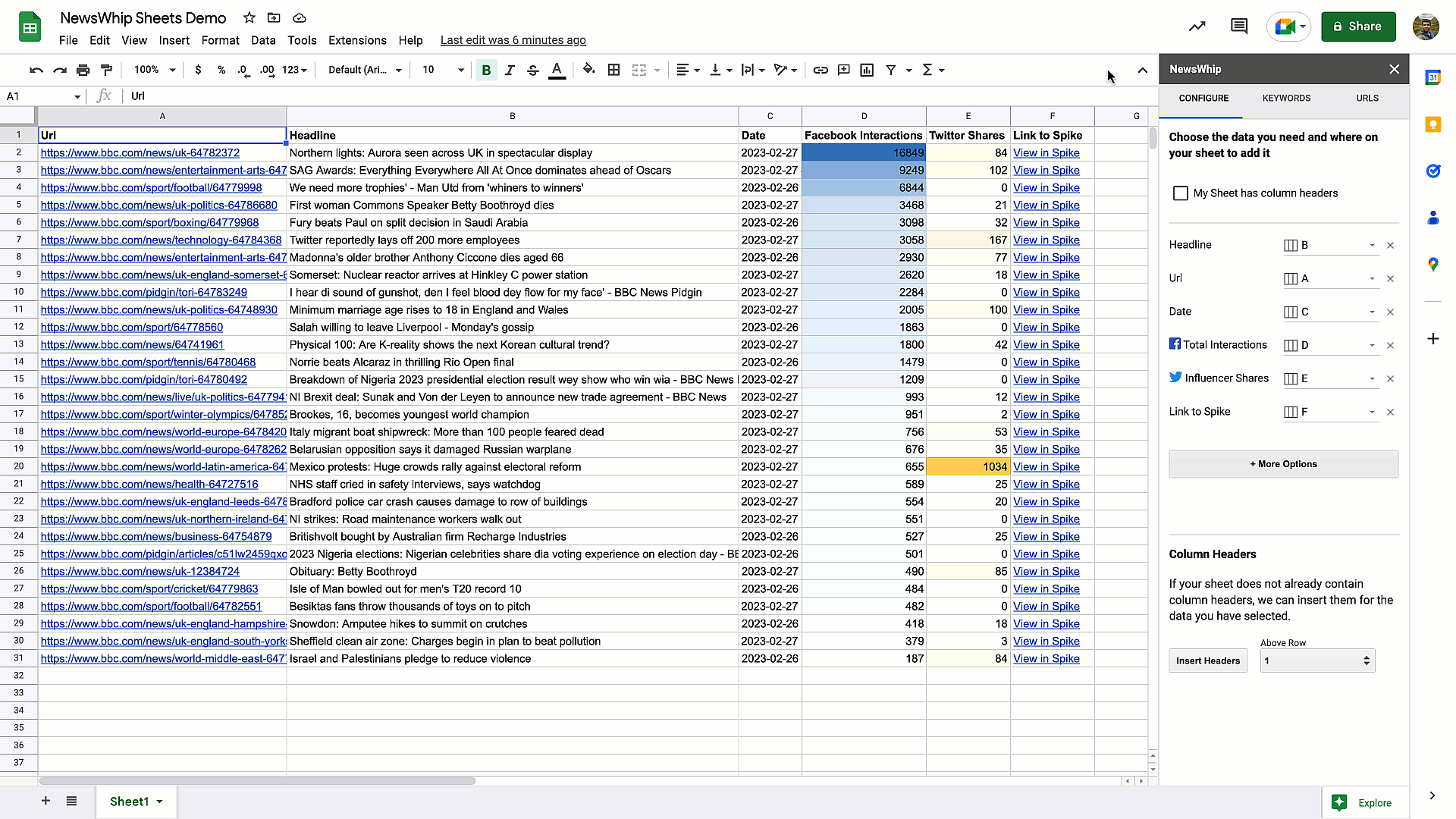Open the activity dashboard trend icon

[1197, 27]
